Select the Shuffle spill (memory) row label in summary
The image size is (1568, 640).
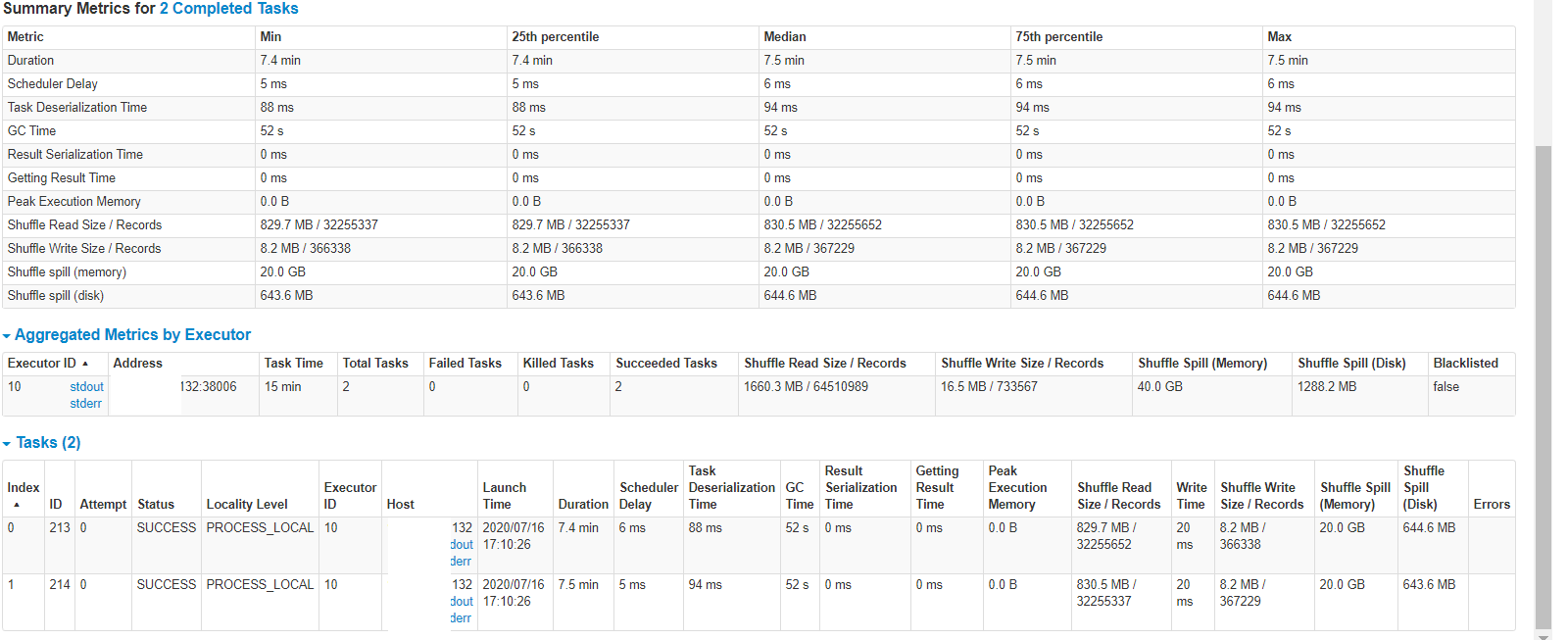click(67, 272)
